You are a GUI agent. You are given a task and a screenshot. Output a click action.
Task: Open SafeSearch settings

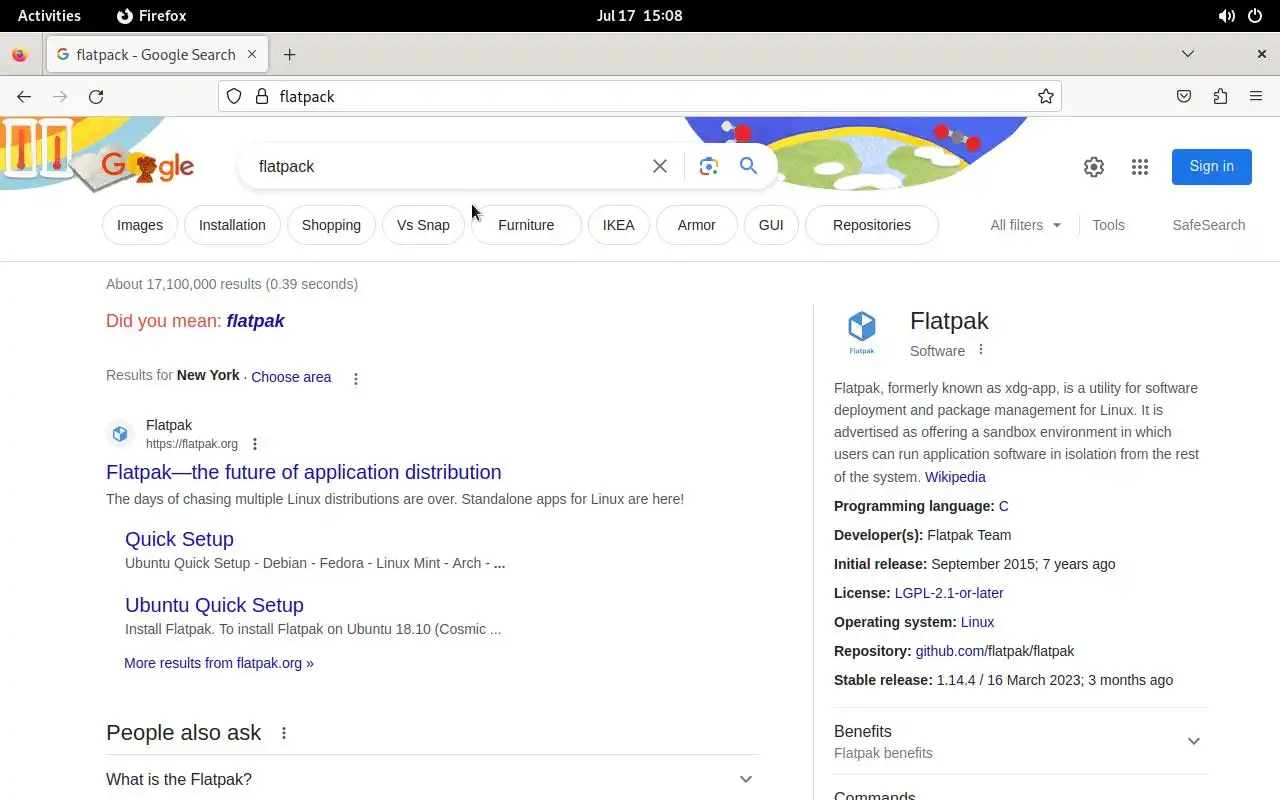[x=1208, y=225]
